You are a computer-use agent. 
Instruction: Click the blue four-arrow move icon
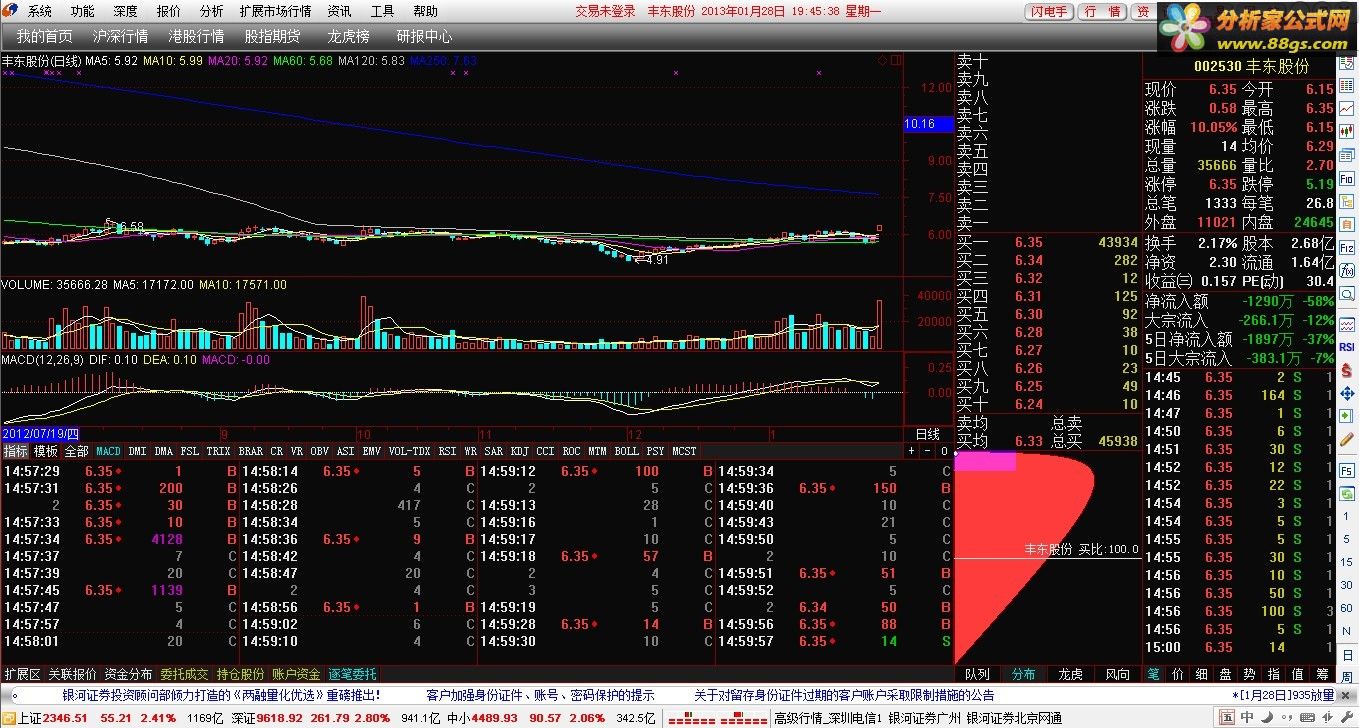1347,394
